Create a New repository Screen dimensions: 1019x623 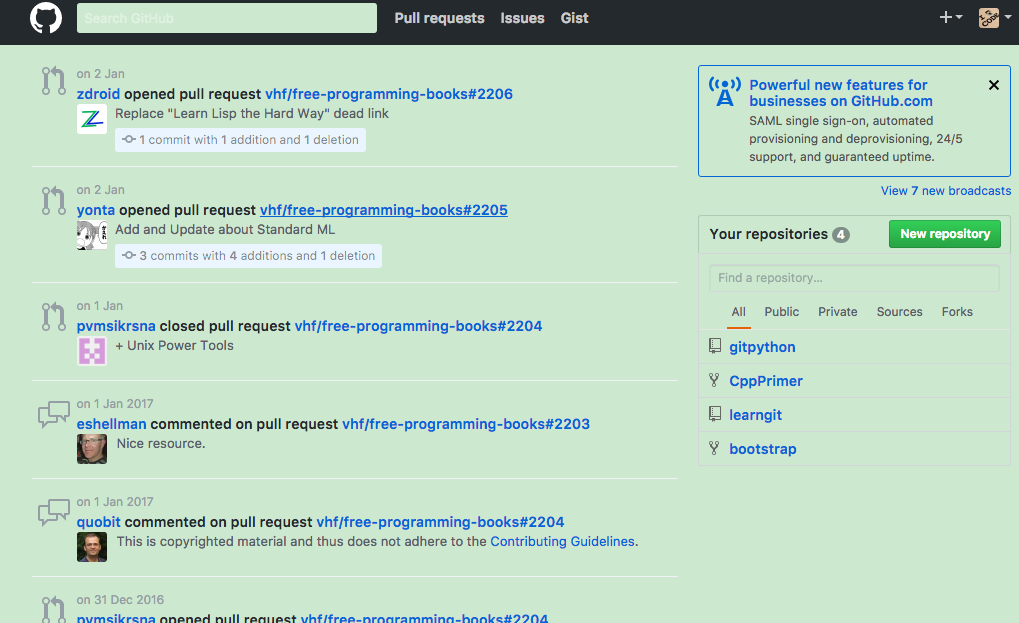pyautogui.click(x=945, y=234)
